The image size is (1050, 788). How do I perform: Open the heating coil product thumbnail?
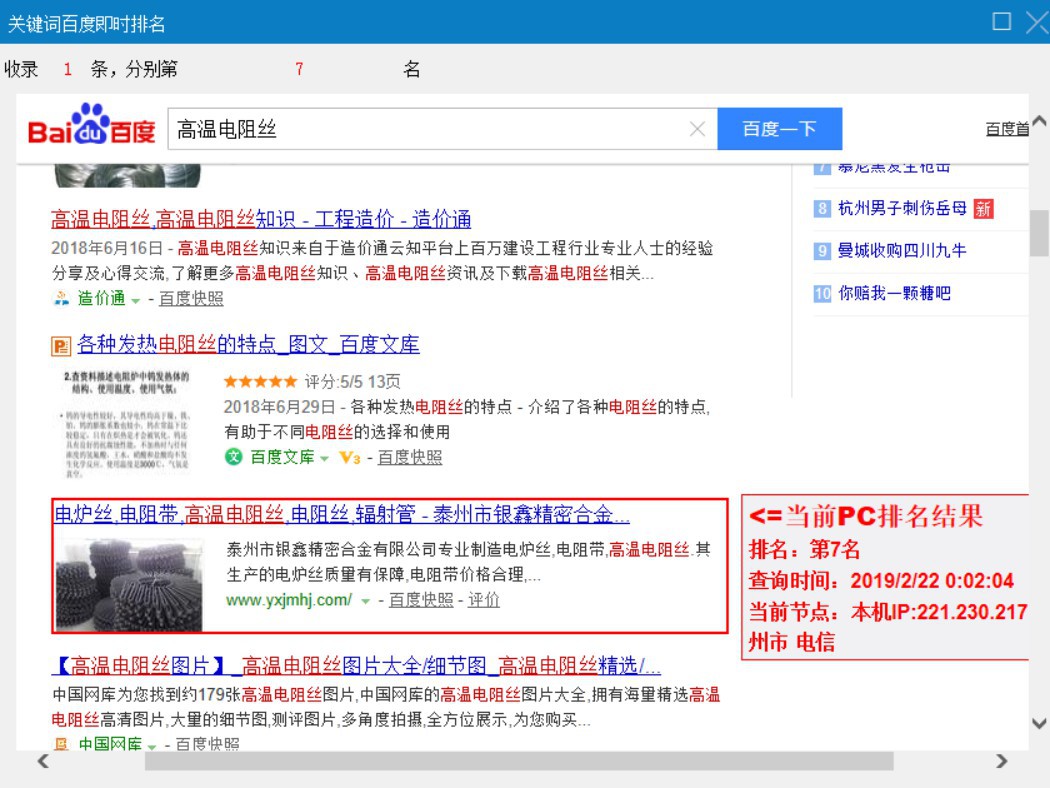pyautogui.click(x=129, y=585)
